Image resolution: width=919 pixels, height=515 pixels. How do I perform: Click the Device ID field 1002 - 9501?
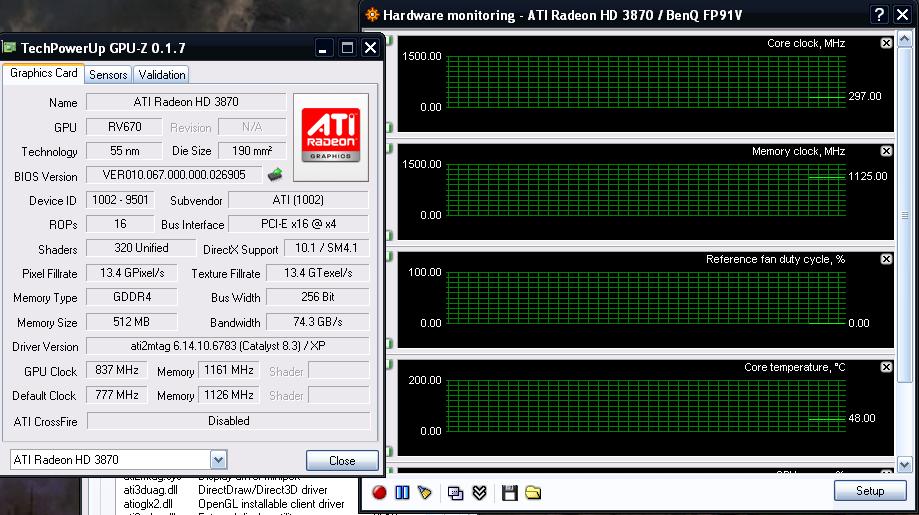click(x=120, y=200)
